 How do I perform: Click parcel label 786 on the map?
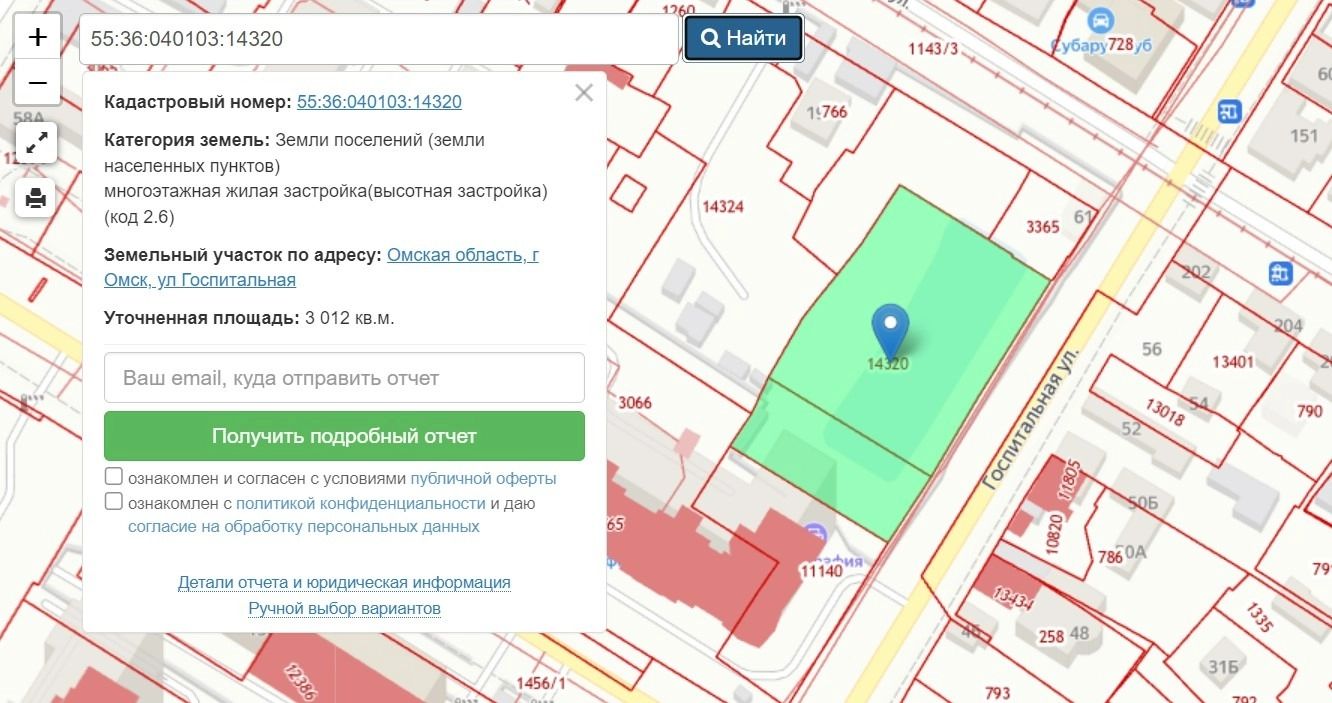[x=1111, y=557]
